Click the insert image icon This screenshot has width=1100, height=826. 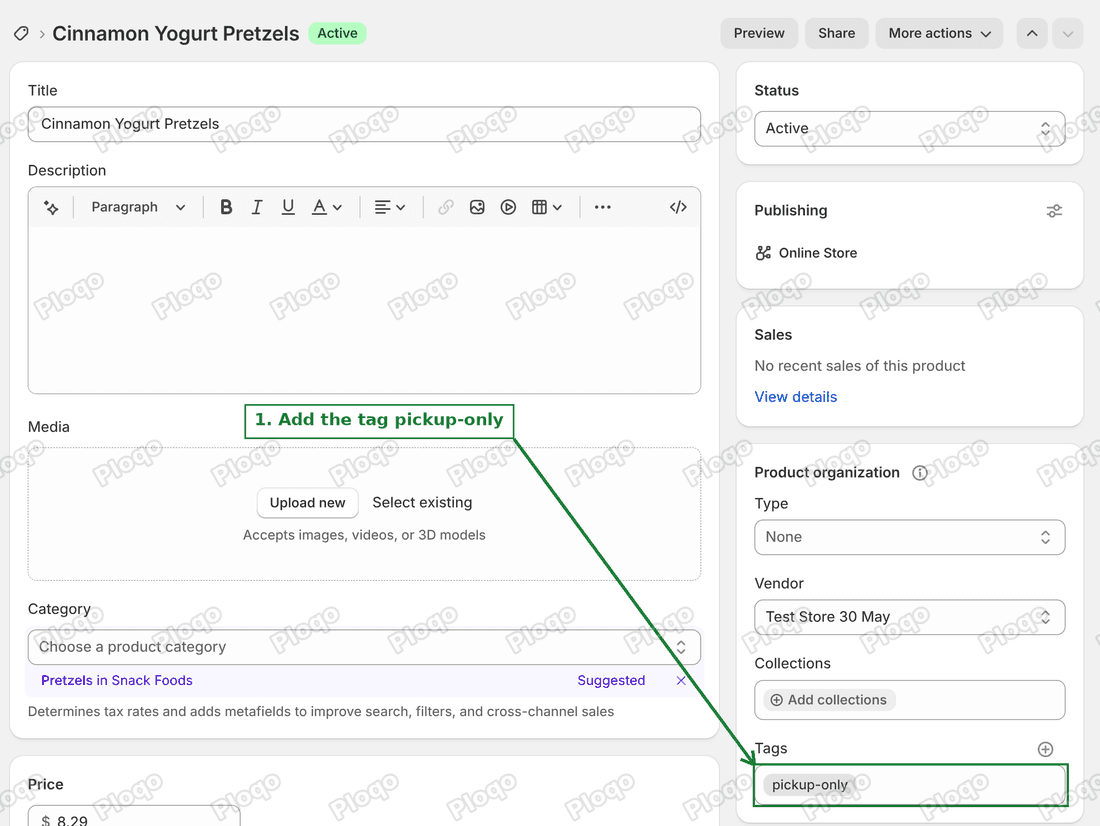pos(477,207)
